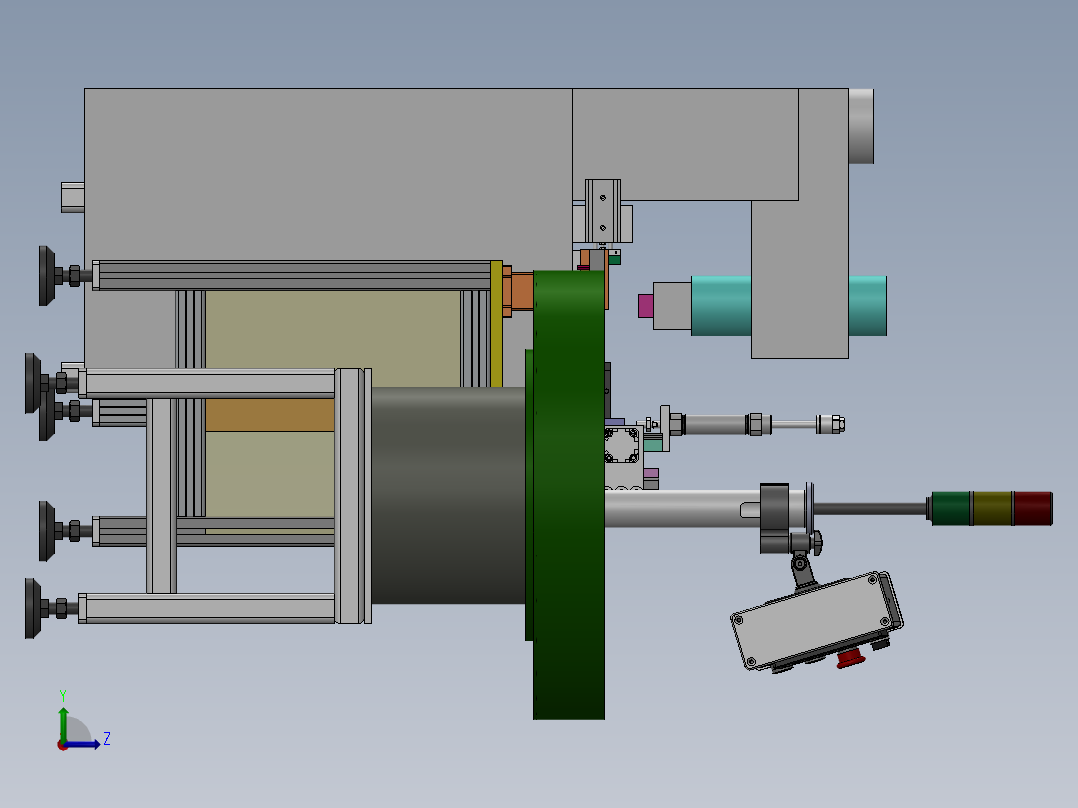Select the large green disc wheel
Image resolution: width=1078 pixels, height=808 pixels.
pos(569,494)
